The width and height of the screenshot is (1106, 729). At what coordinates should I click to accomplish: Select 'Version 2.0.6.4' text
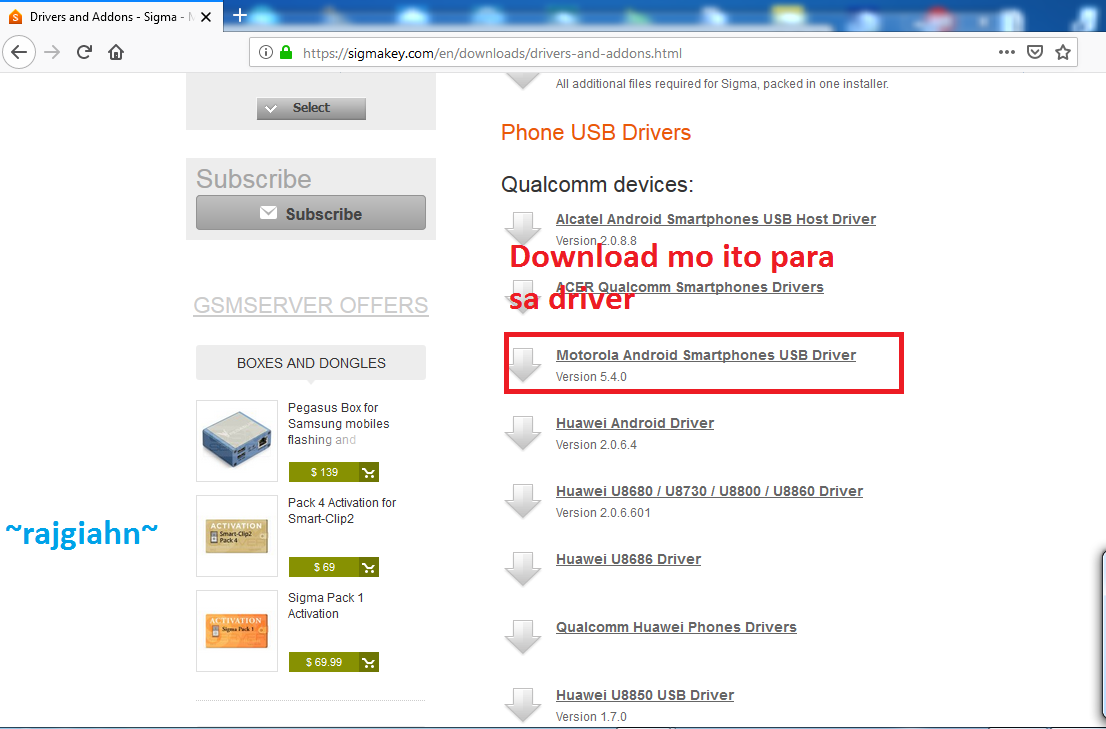click(596, 445)
